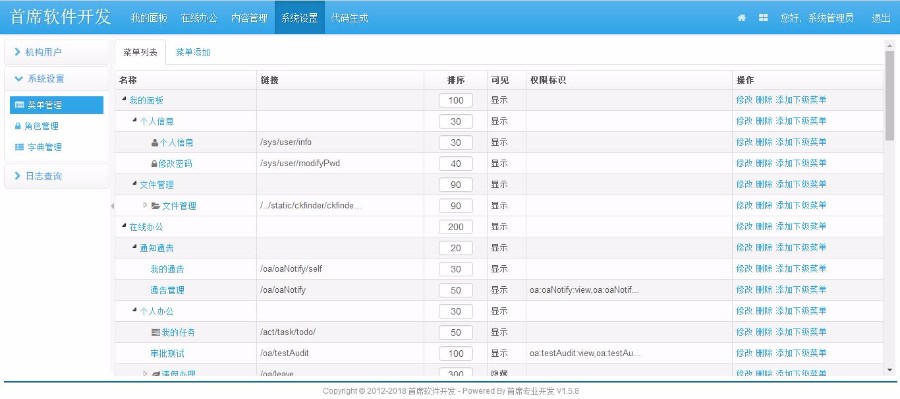Click the folder icon in 文件管理 row
900x399 pixels.
click(x=156, y=206)
